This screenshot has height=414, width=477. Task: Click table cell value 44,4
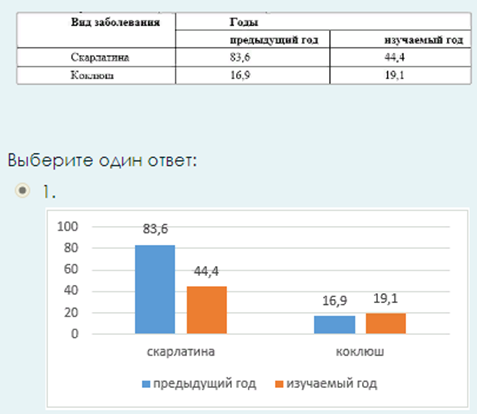coord(395,57)
